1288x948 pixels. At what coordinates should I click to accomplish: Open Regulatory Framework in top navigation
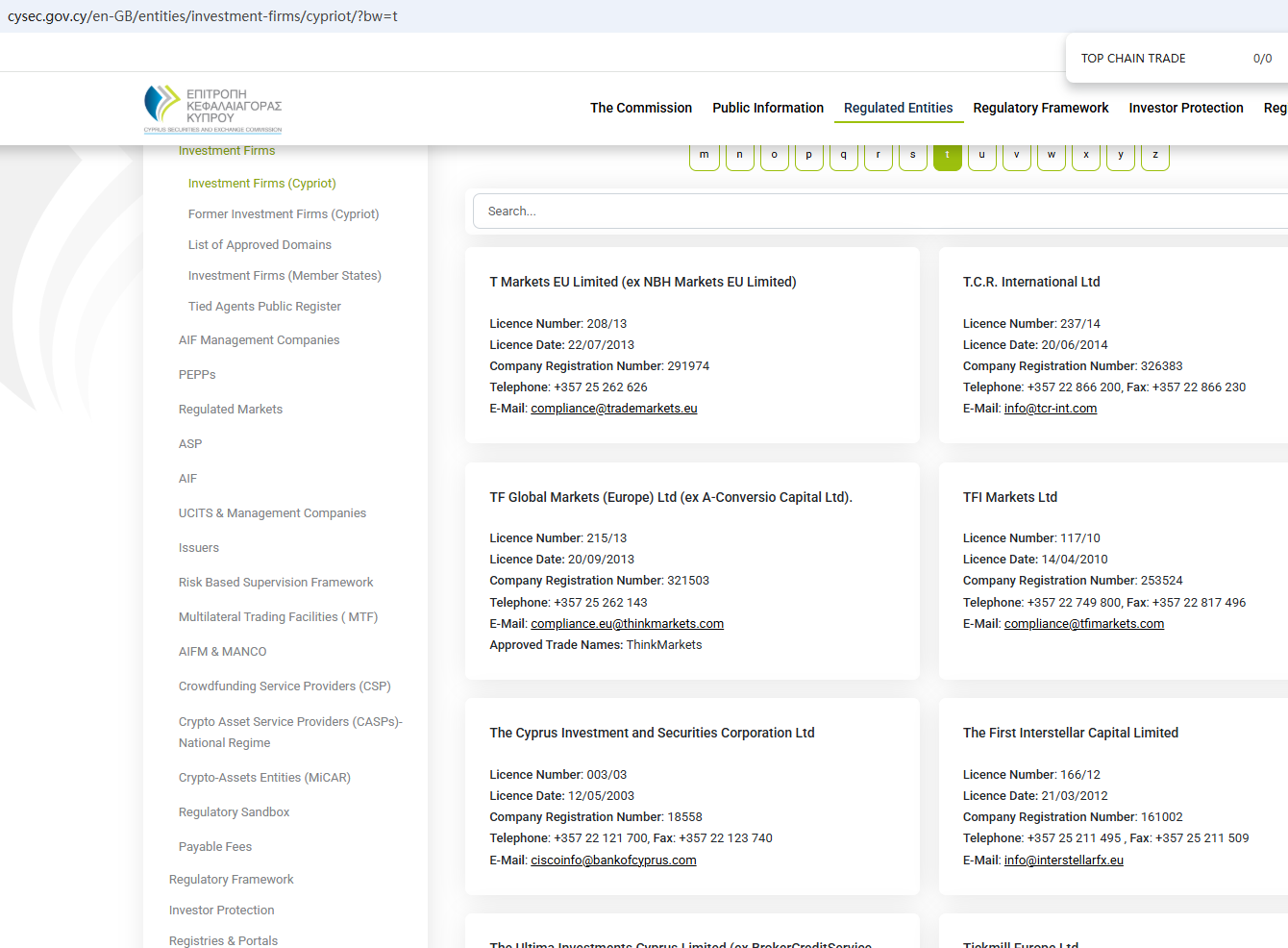pos(1040,108)
